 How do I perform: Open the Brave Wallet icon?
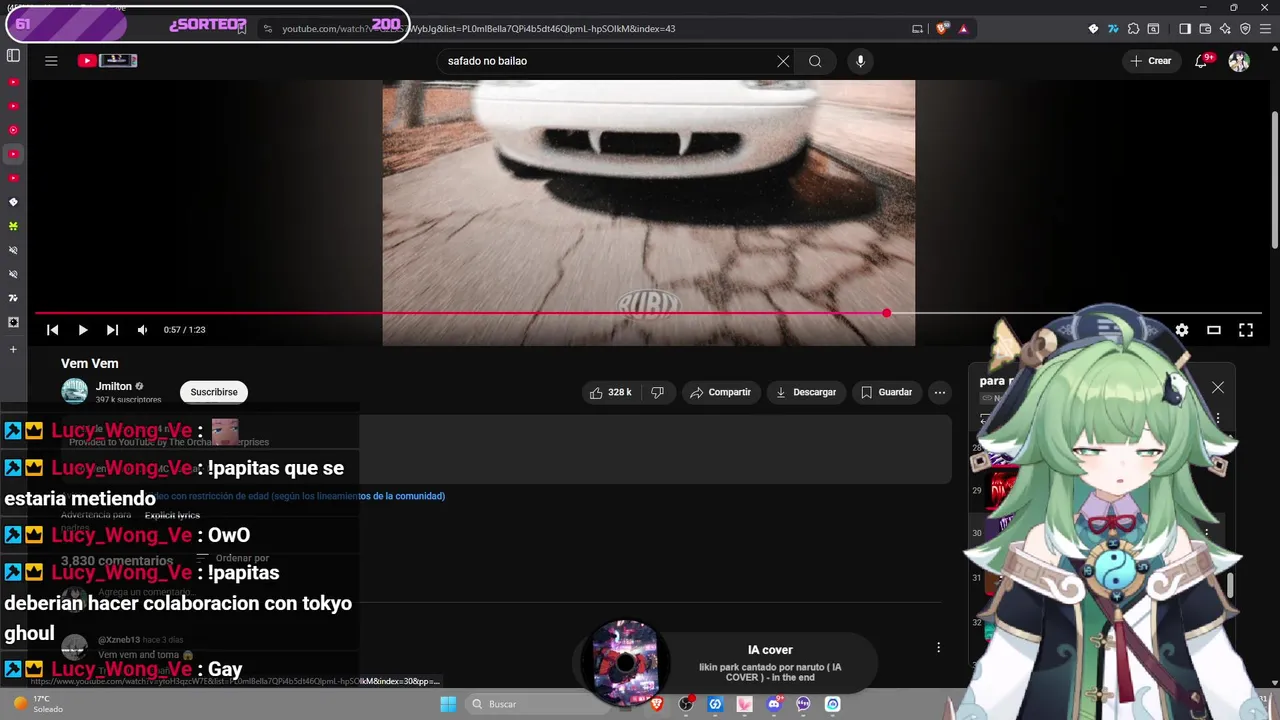(1205, 29)
